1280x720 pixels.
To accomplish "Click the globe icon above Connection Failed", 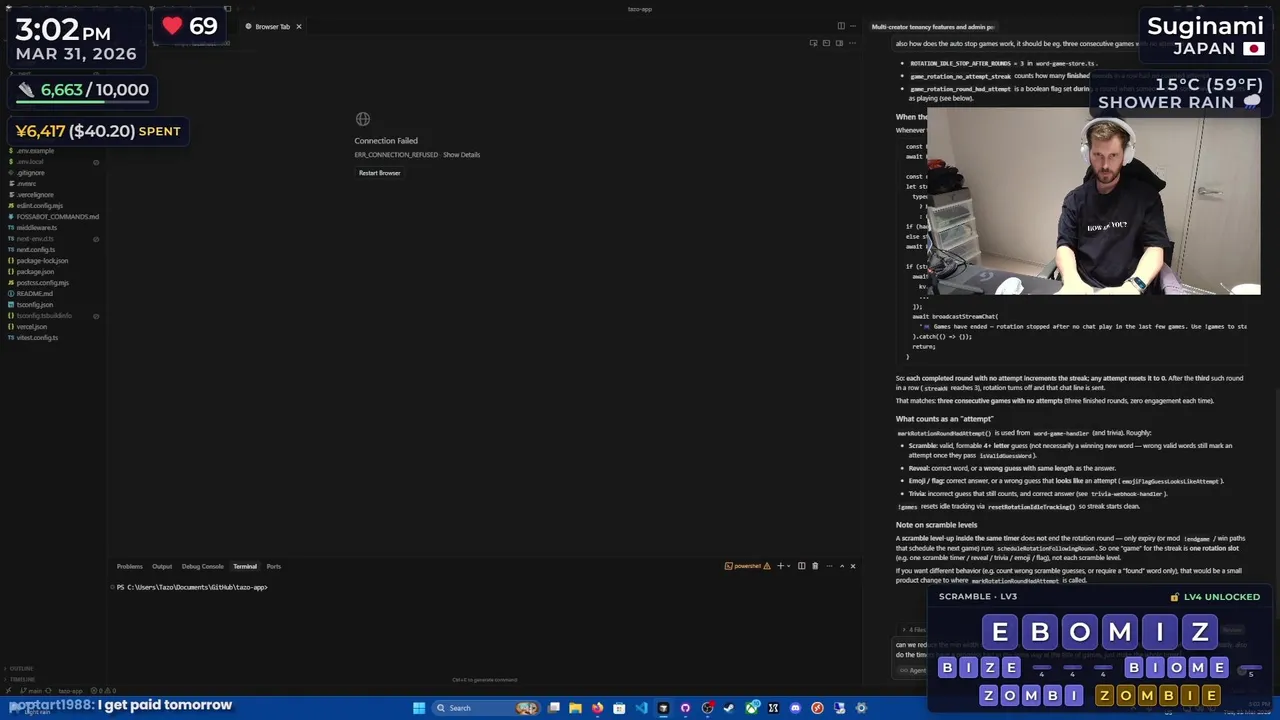I will 363,119.
